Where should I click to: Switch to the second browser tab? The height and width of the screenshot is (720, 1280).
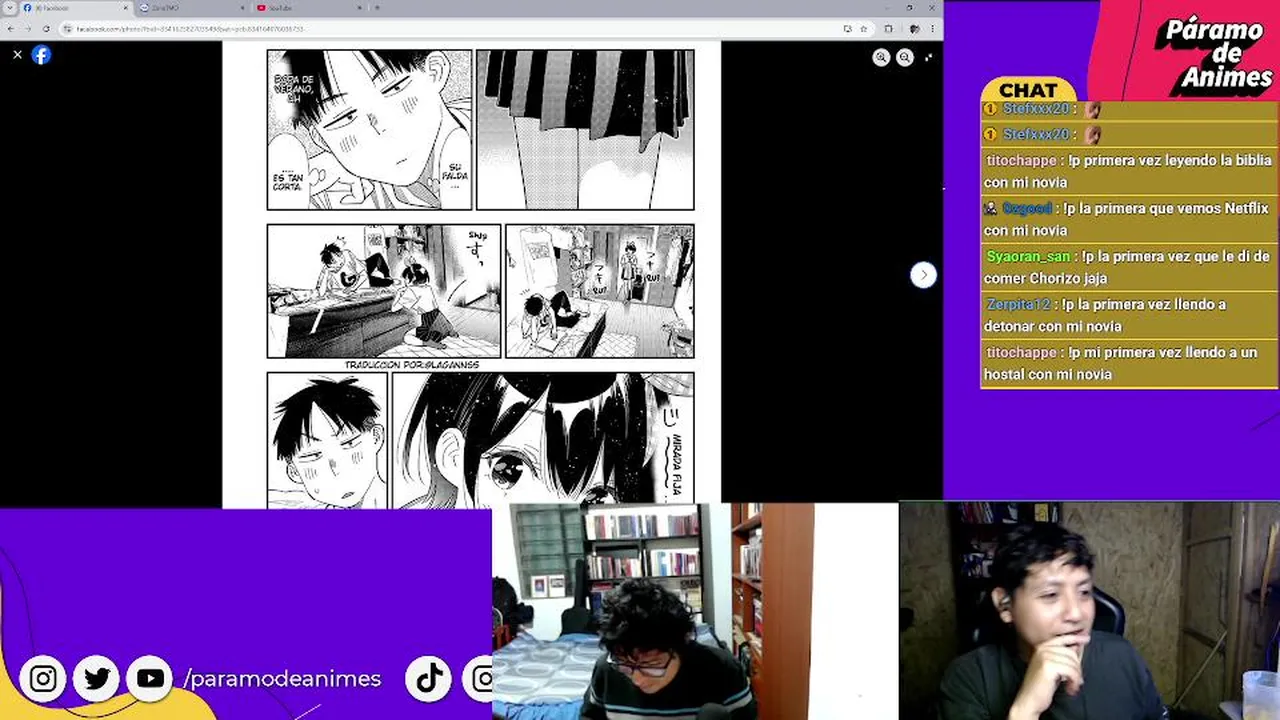(192, 8)
